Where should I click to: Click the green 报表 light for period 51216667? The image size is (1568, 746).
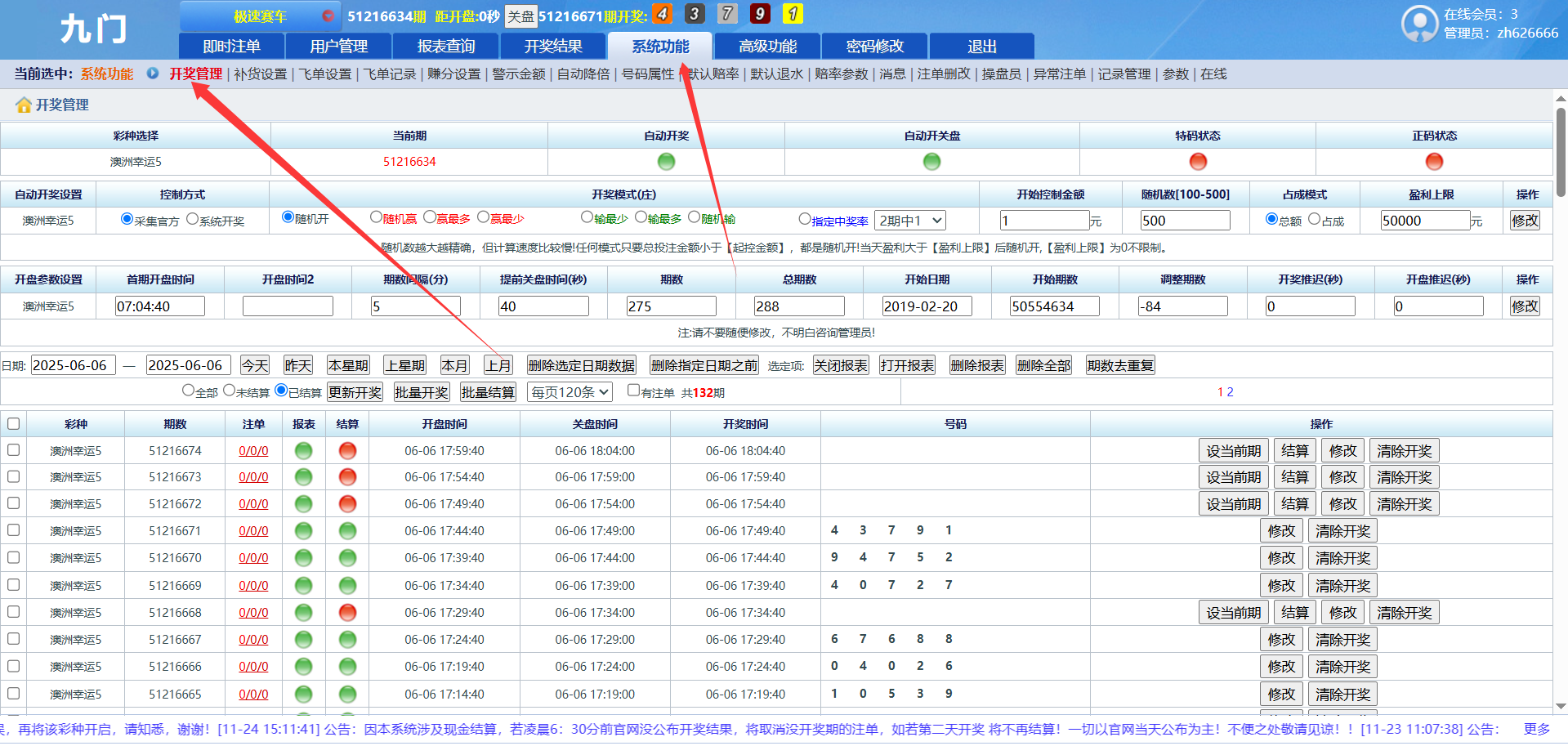pos(304,640)
